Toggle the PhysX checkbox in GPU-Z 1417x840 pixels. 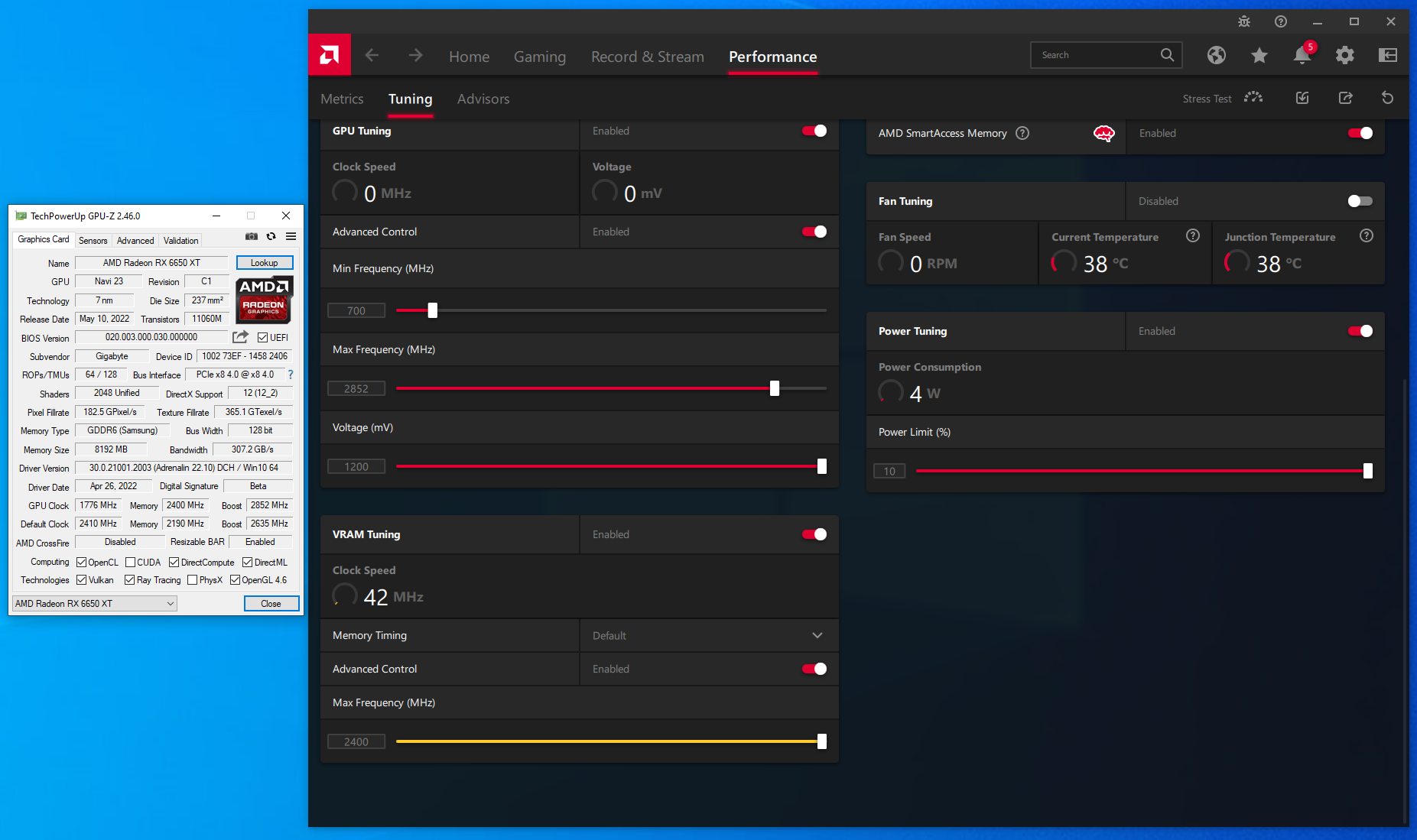tap(192, 579)
